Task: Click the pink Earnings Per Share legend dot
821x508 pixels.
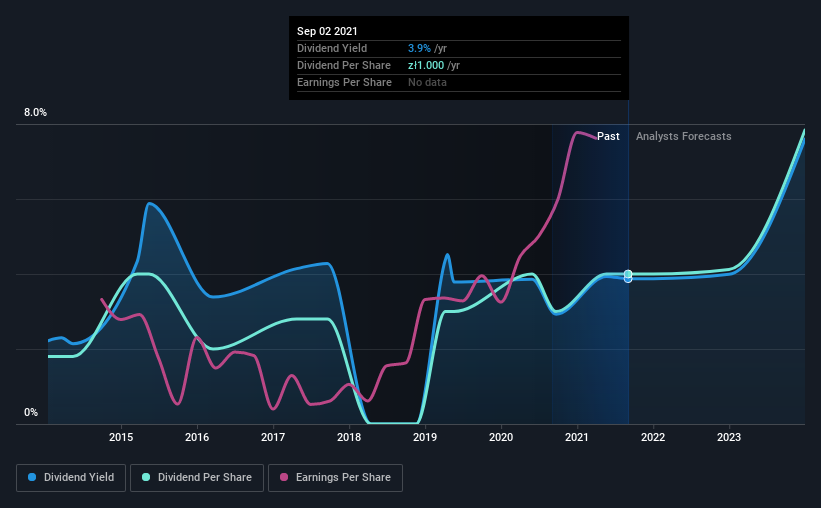Action: [x=284, y=477]
